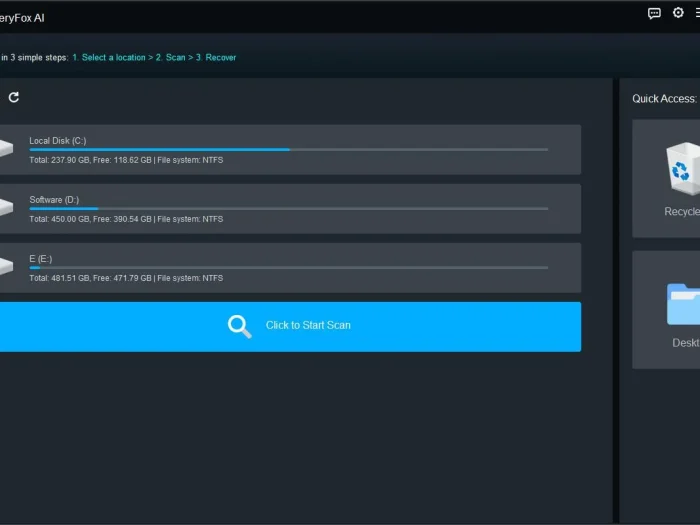Click the E (E:) usage bar

click(288, 267)
